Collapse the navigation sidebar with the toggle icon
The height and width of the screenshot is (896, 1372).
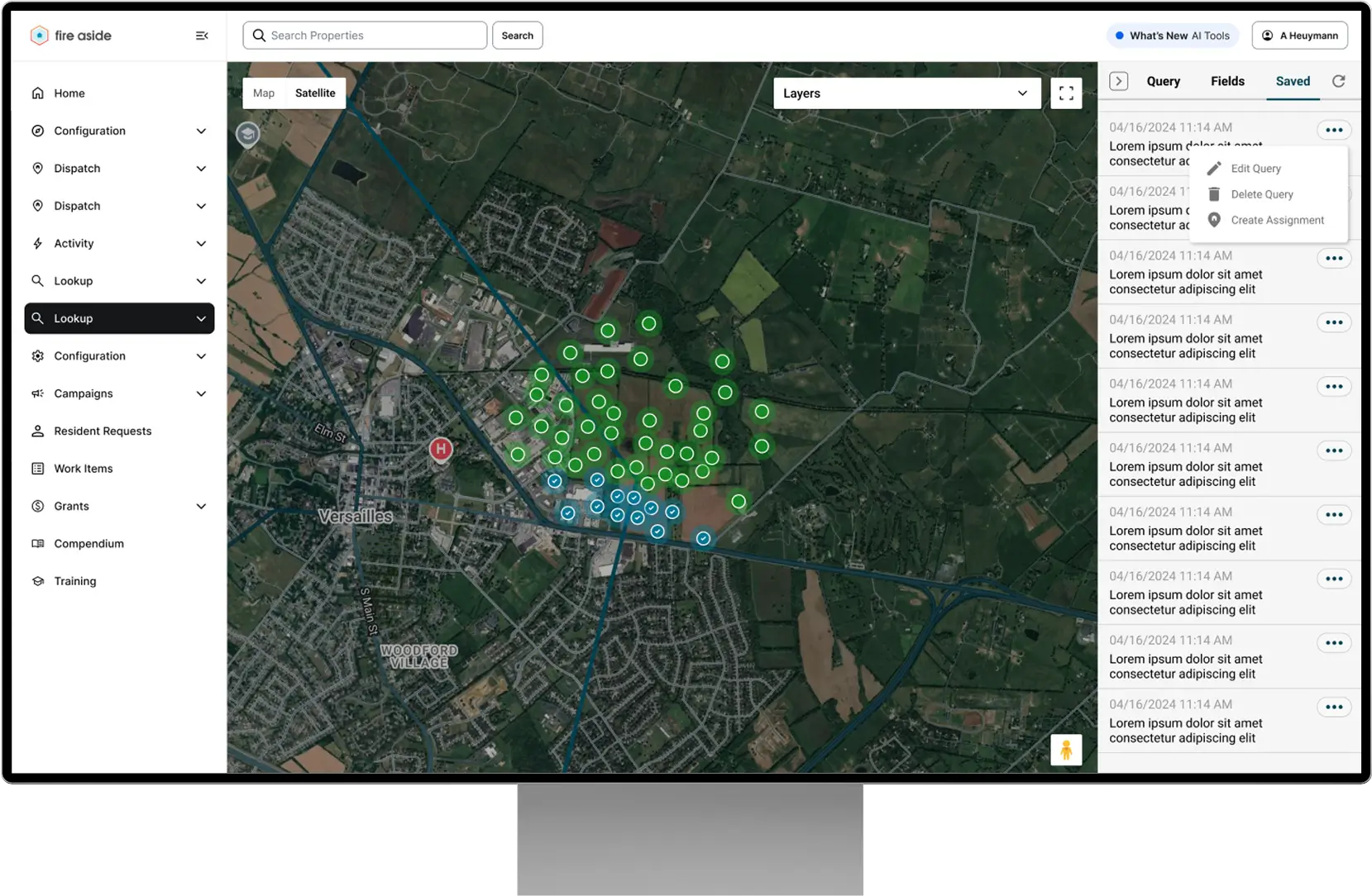(x=202, y=35)
